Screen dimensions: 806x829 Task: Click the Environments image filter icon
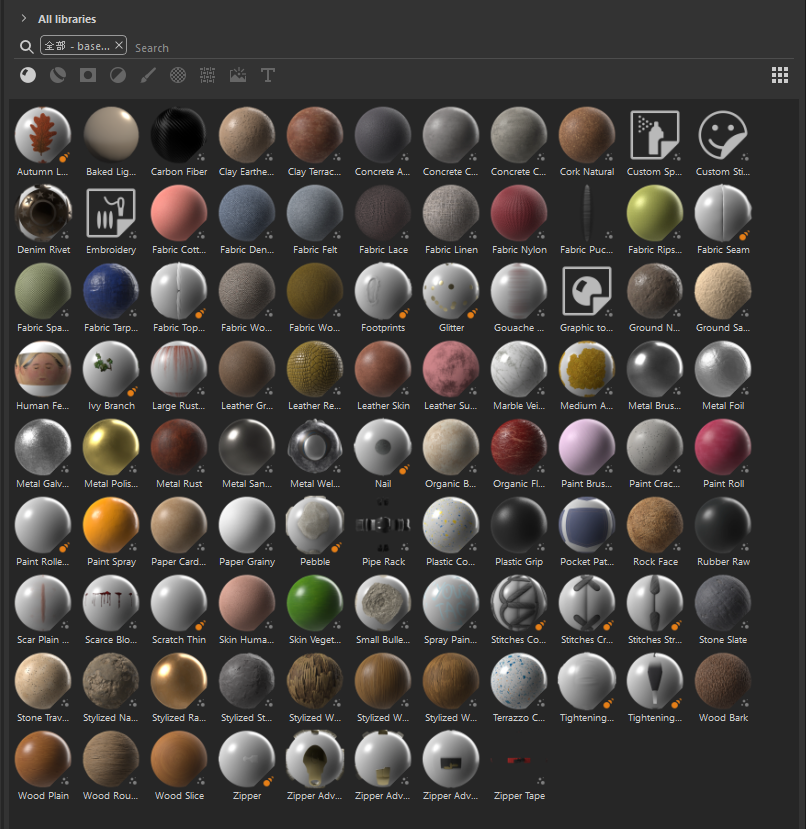click(x=238, y=75)
